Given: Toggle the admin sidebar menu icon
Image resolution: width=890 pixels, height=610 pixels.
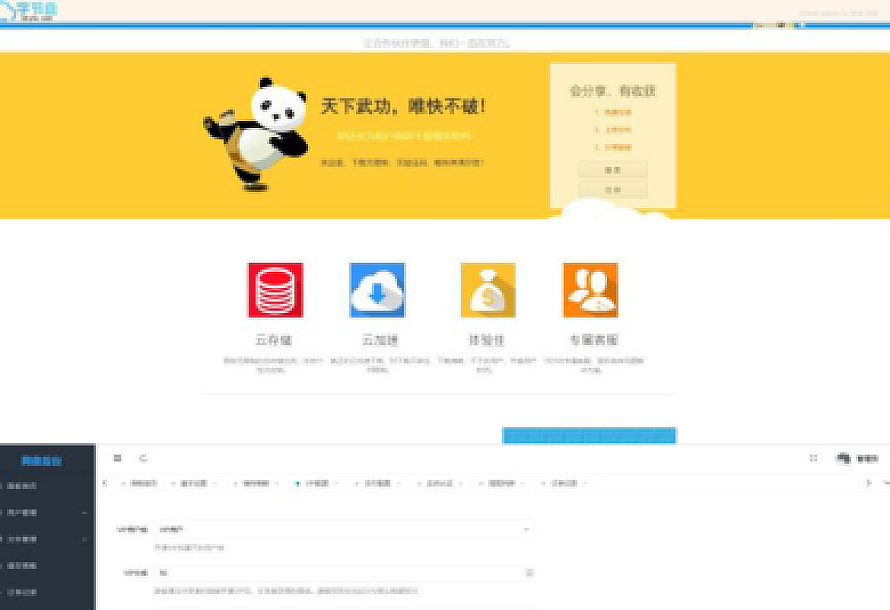Looking at the screenshot, I should coord(117,458).
